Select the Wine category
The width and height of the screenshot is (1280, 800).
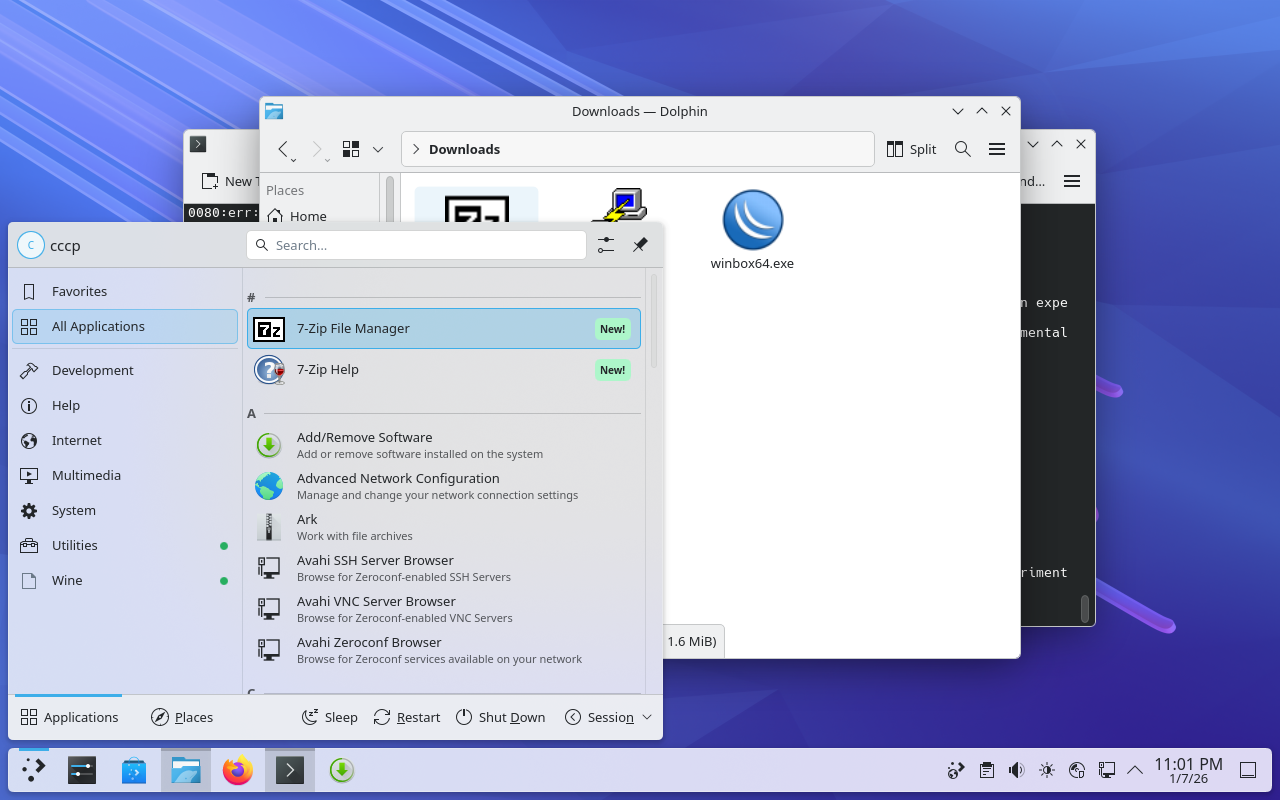pyautogui.click(x=67, y=580)
